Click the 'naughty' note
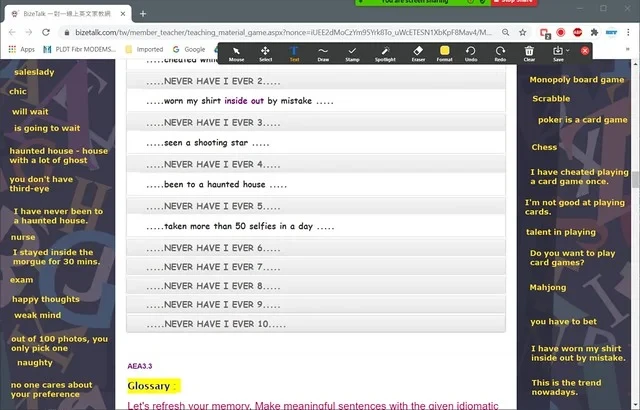 (x=35, y=363)
